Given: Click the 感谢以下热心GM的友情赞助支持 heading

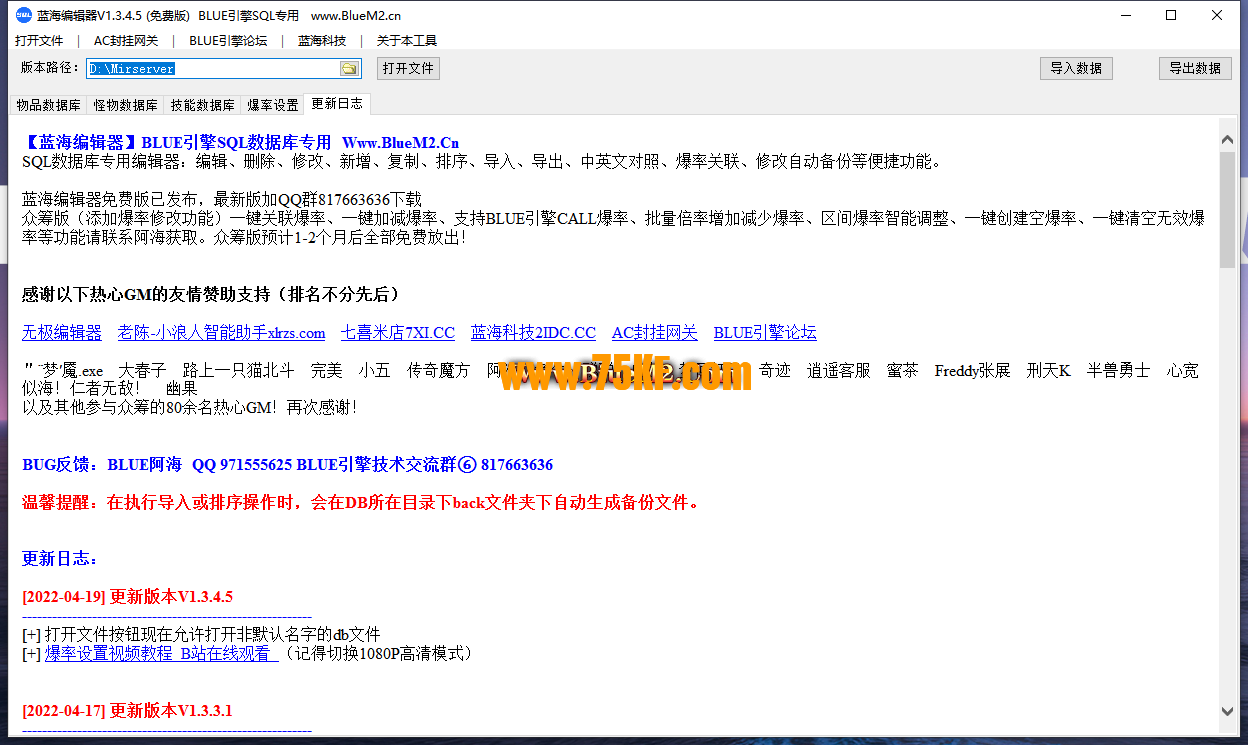Looking at the screenshot, I should 211,294.
